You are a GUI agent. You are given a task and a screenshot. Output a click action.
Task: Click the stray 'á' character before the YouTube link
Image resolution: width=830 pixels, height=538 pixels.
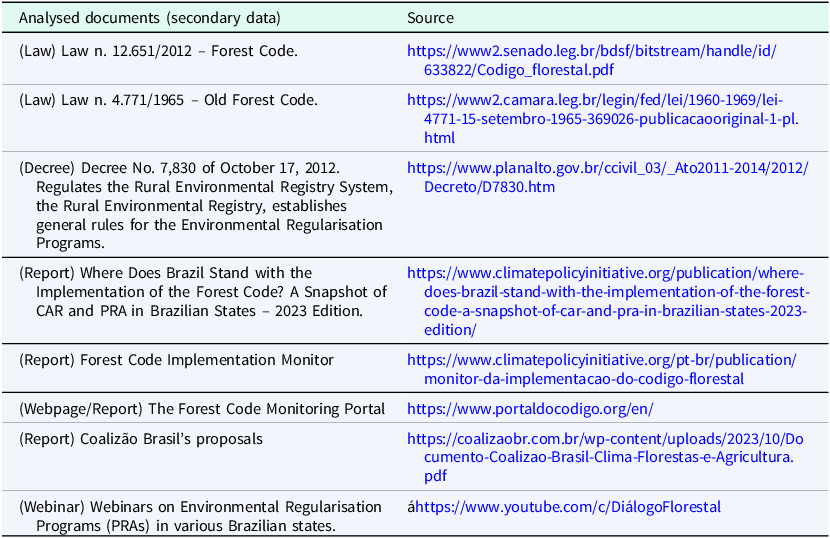point(411,507)
